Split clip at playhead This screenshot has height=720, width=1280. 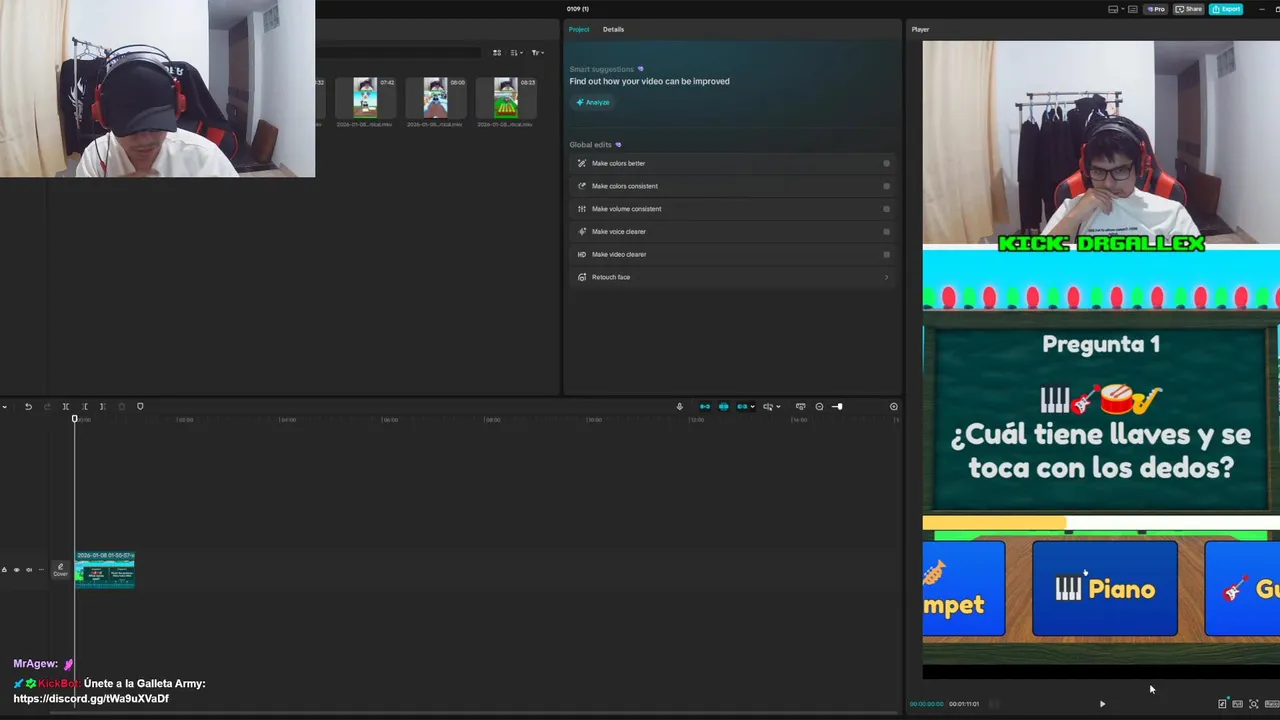click(66, 406)
